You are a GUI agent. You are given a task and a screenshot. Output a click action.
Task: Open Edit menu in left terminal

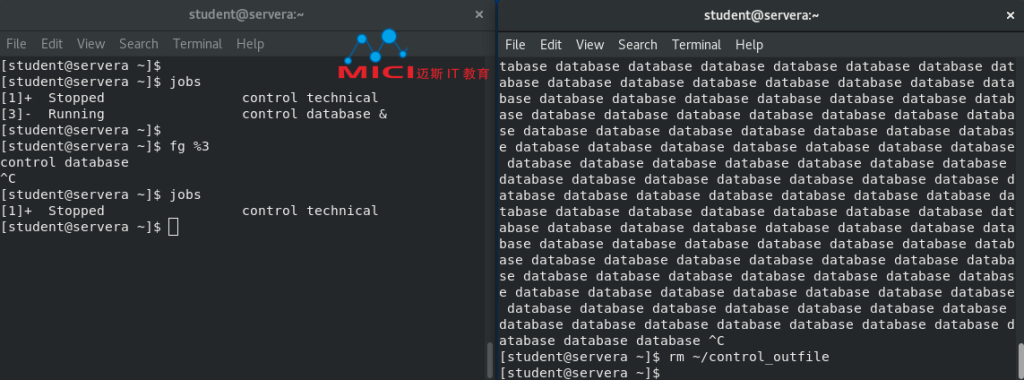click(52, 44)
